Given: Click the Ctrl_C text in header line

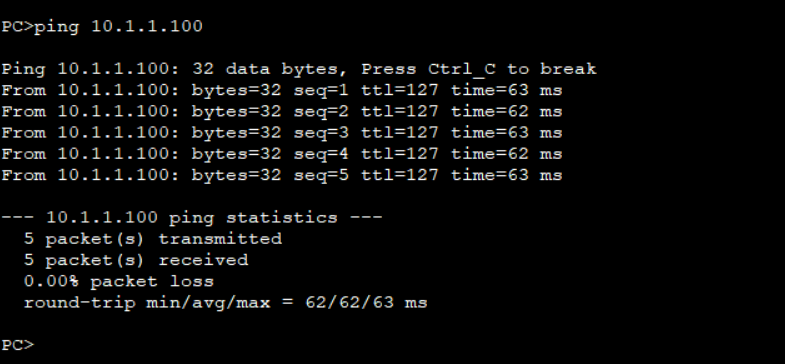Looking at the screenshot, I should coord(462,69).
